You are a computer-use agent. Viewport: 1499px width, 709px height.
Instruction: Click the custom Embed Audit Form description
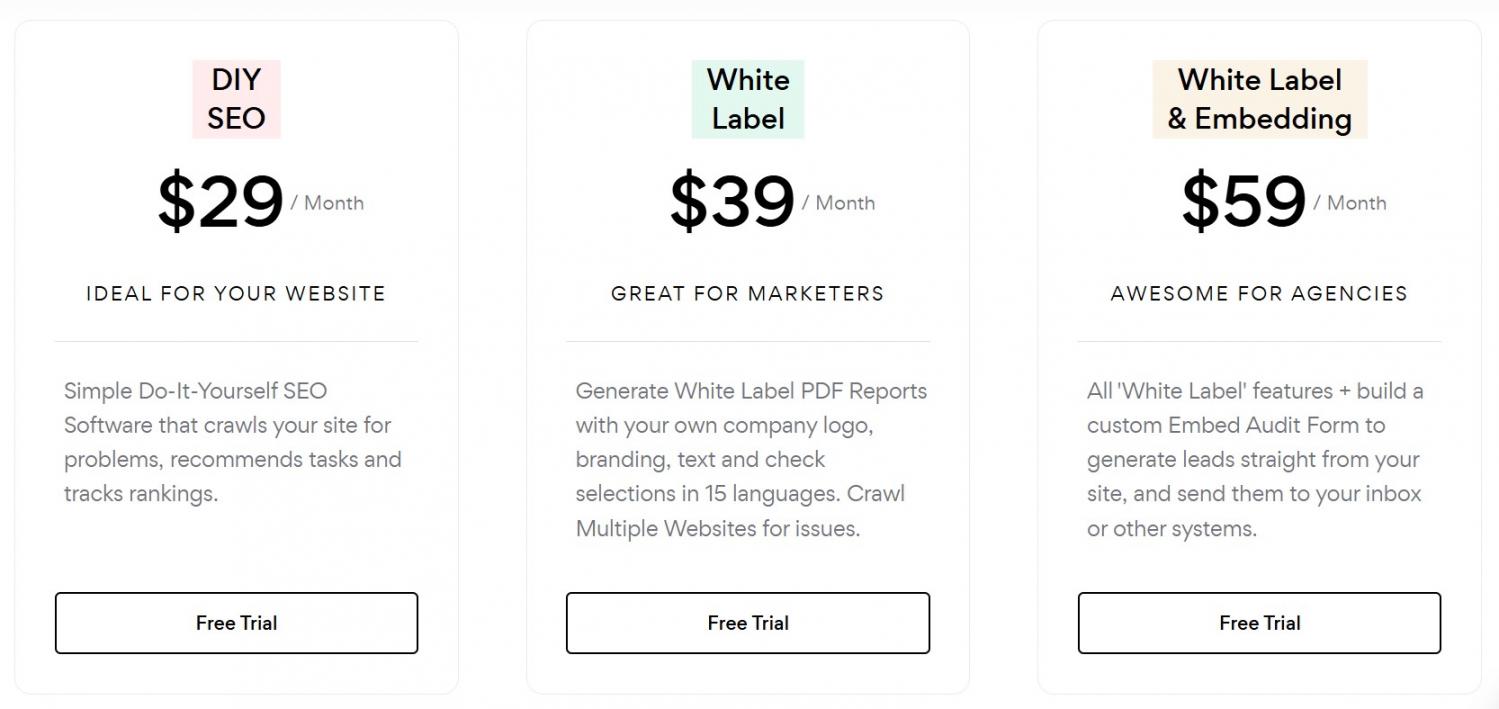click(x=1255, y=459)
